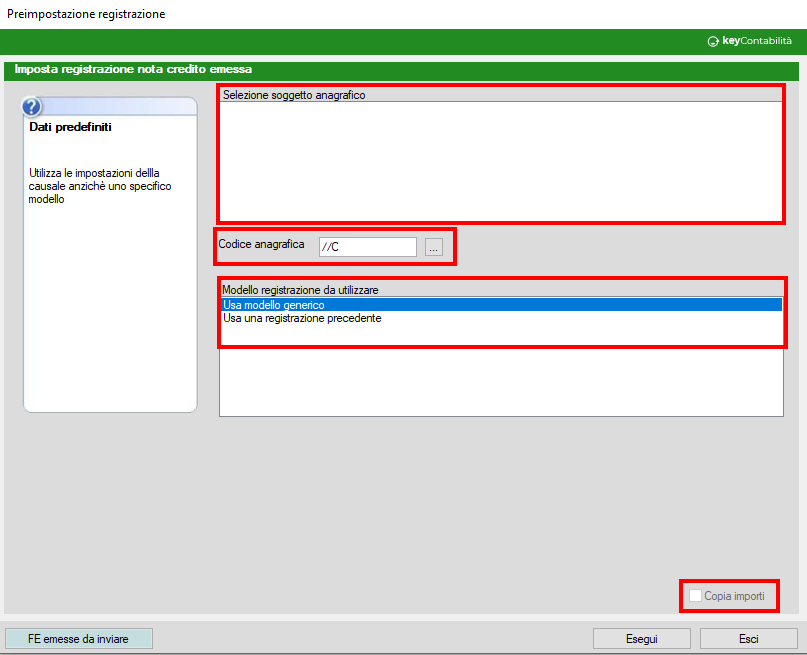Image resolution: width=807 pixels, height=655 pixels.
Task: Open the Codice anagrafica lookup ellipsis button
Action: (433, 247)
